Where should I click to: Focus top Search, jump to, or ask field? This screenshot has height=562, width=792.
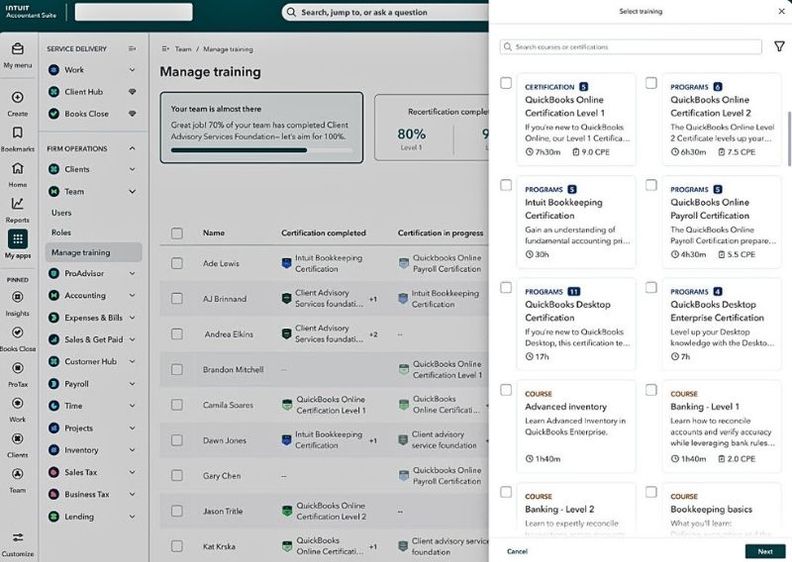385,12
